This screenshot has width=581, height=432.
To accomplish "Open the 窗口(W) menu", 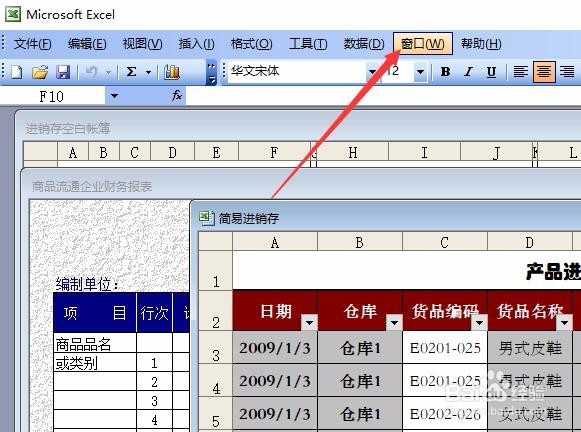I will tap(423, 44).
